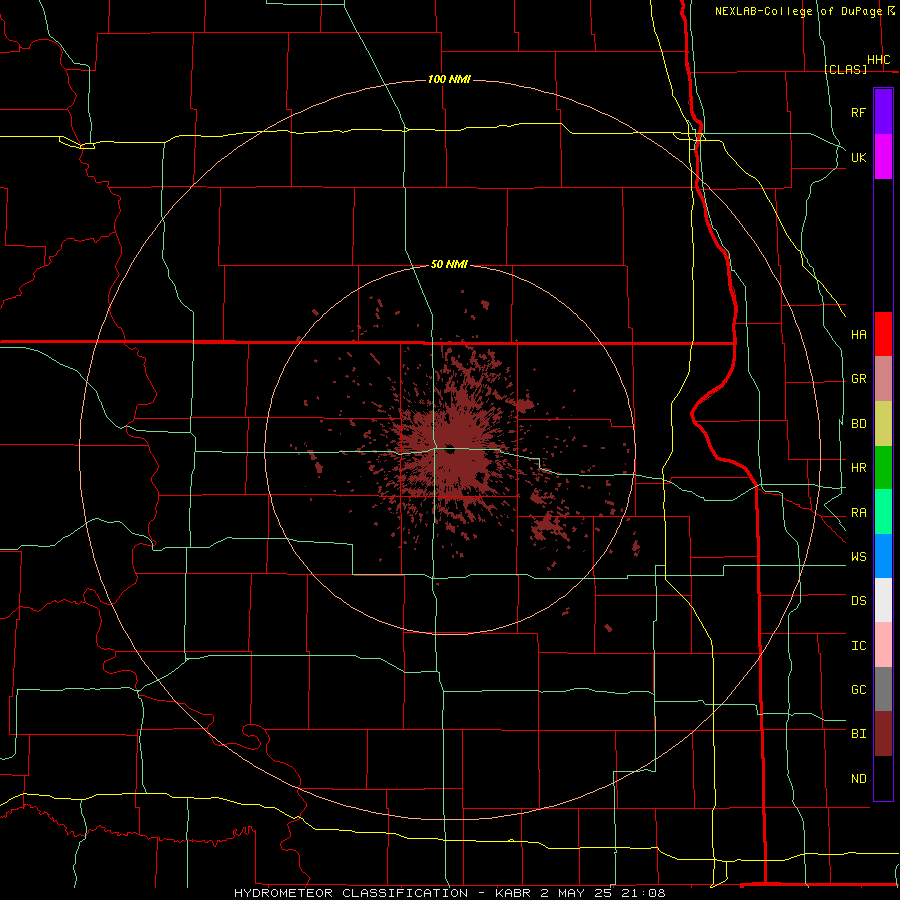Click the DS legend label
900x900 pixels.
[x=858, y=601]
